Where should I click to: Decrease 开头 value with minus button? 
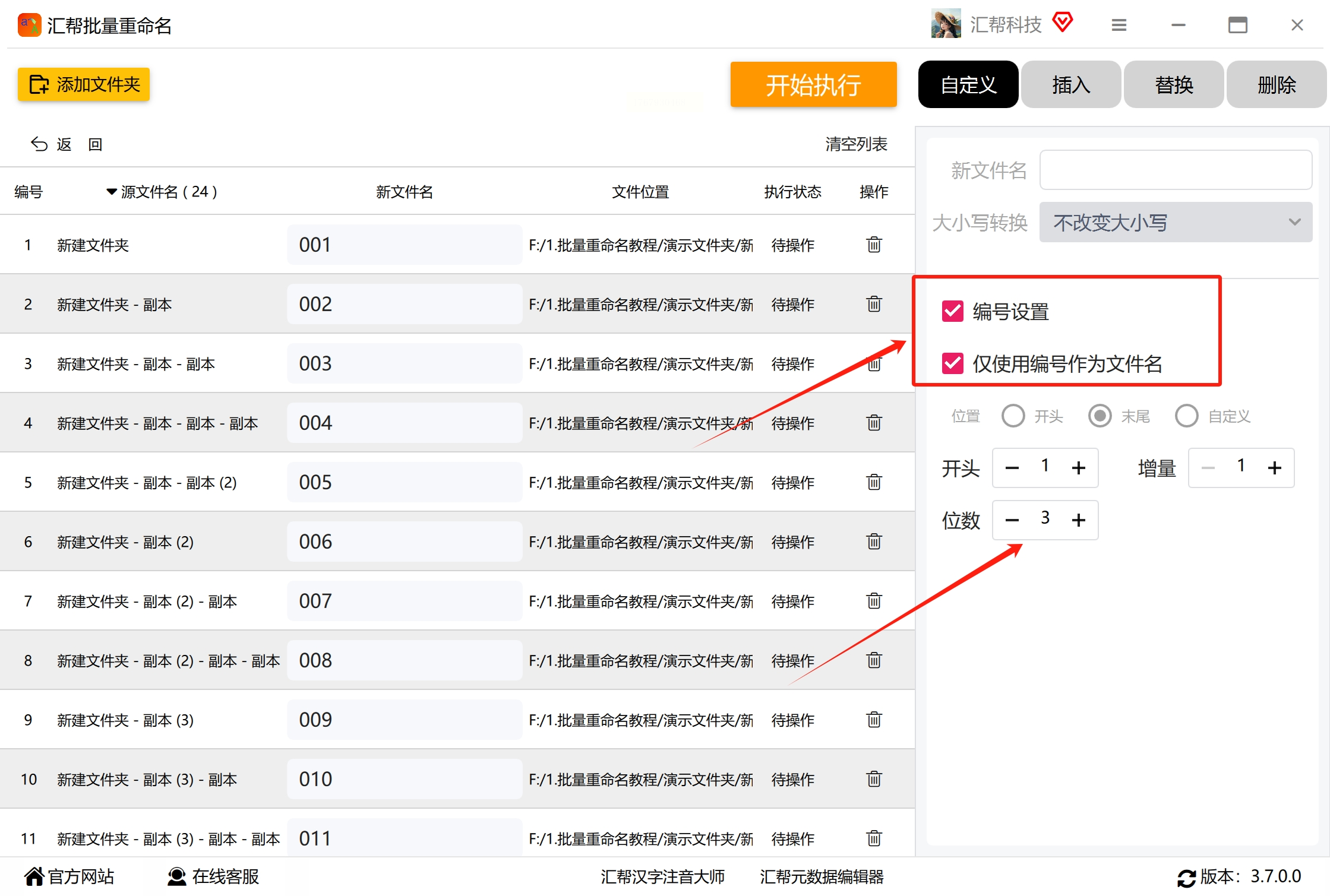[1012, 468]
